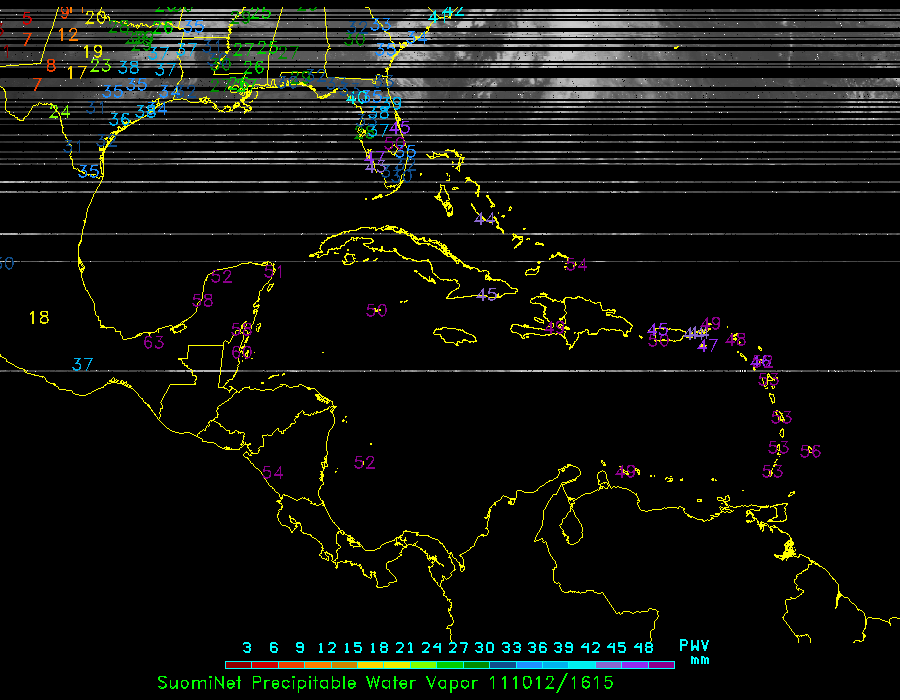Select the 45 reading over eastern Cuba
900x700 pixels.
(x=487, y=294)
